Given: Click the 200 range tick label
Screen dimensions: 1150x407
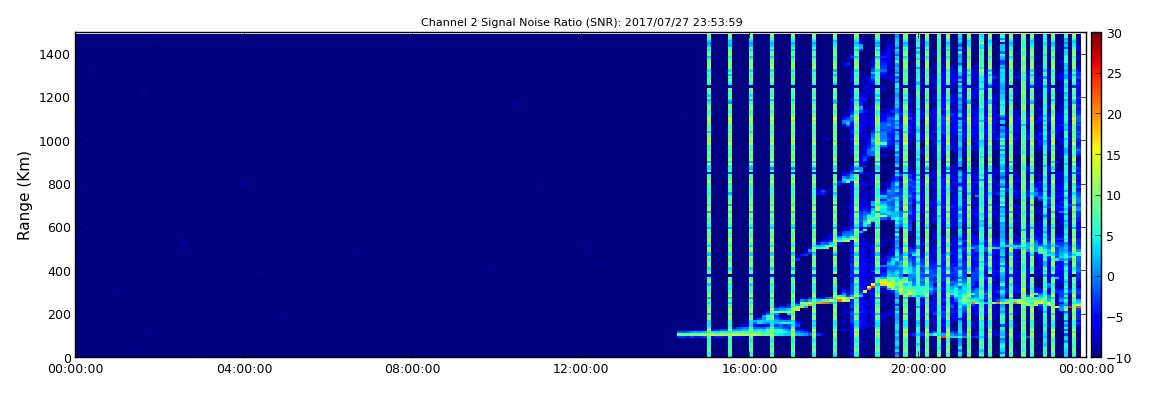Looking at the screenshot, I should (59, 315).
